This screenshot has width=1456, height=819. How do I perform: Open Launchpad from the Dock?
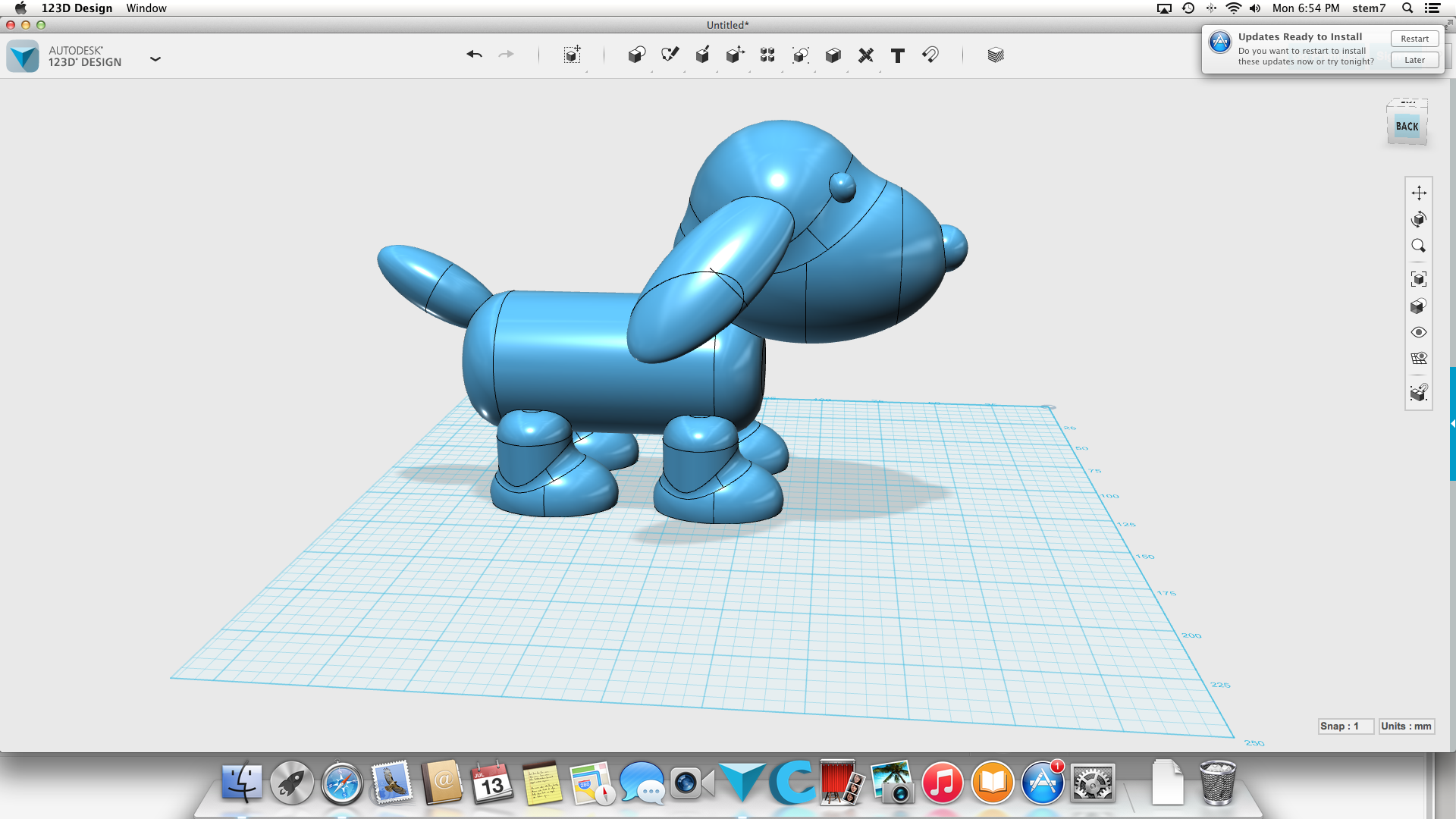coord(292,783)
